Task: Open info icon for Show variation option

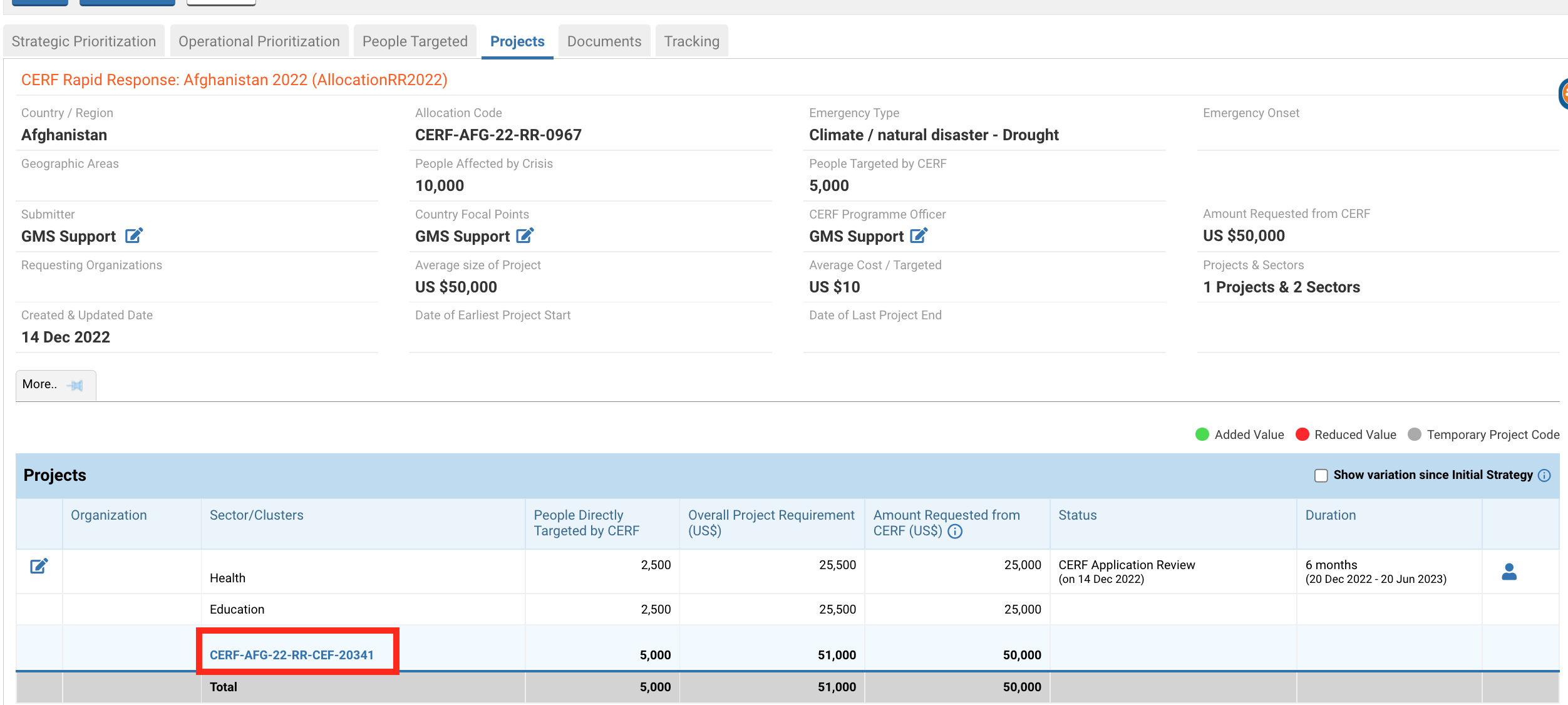Action: [x=1545, y=475]
